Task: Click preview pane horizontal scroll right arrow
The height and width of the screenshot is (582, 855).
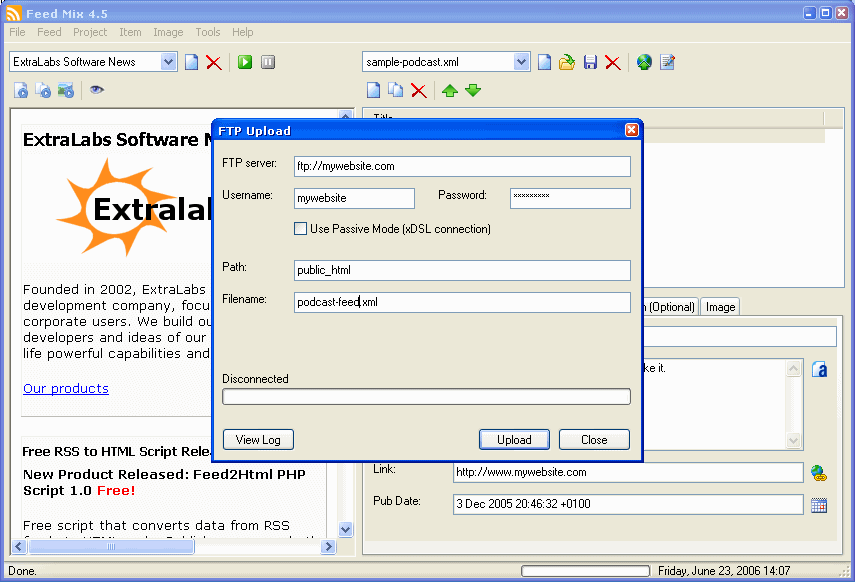Action: [328, 546]
